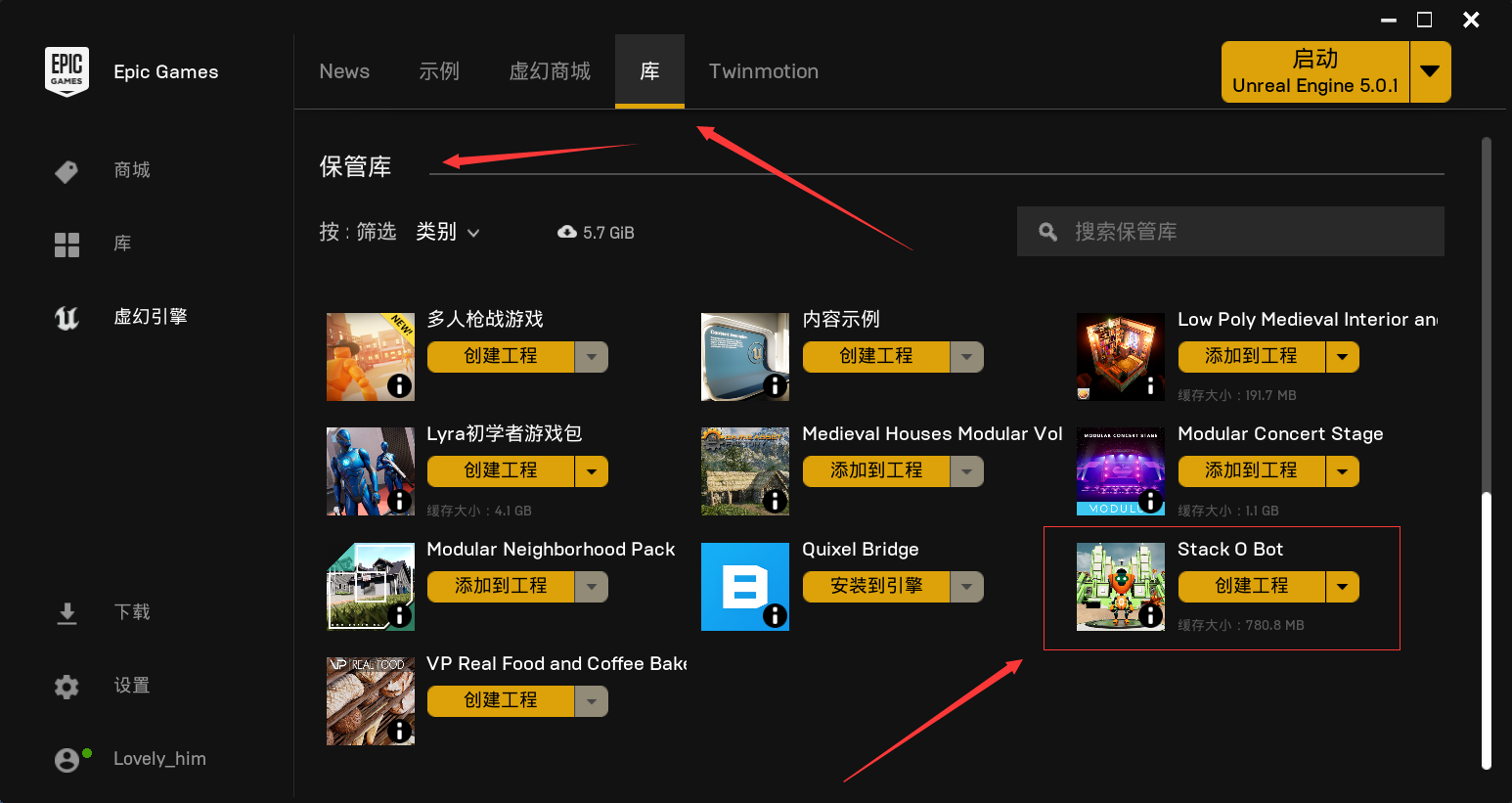1512x803 pixels.
Task: Click the Lovely_him profile avatar icon
Action: [x=67, y=760]
